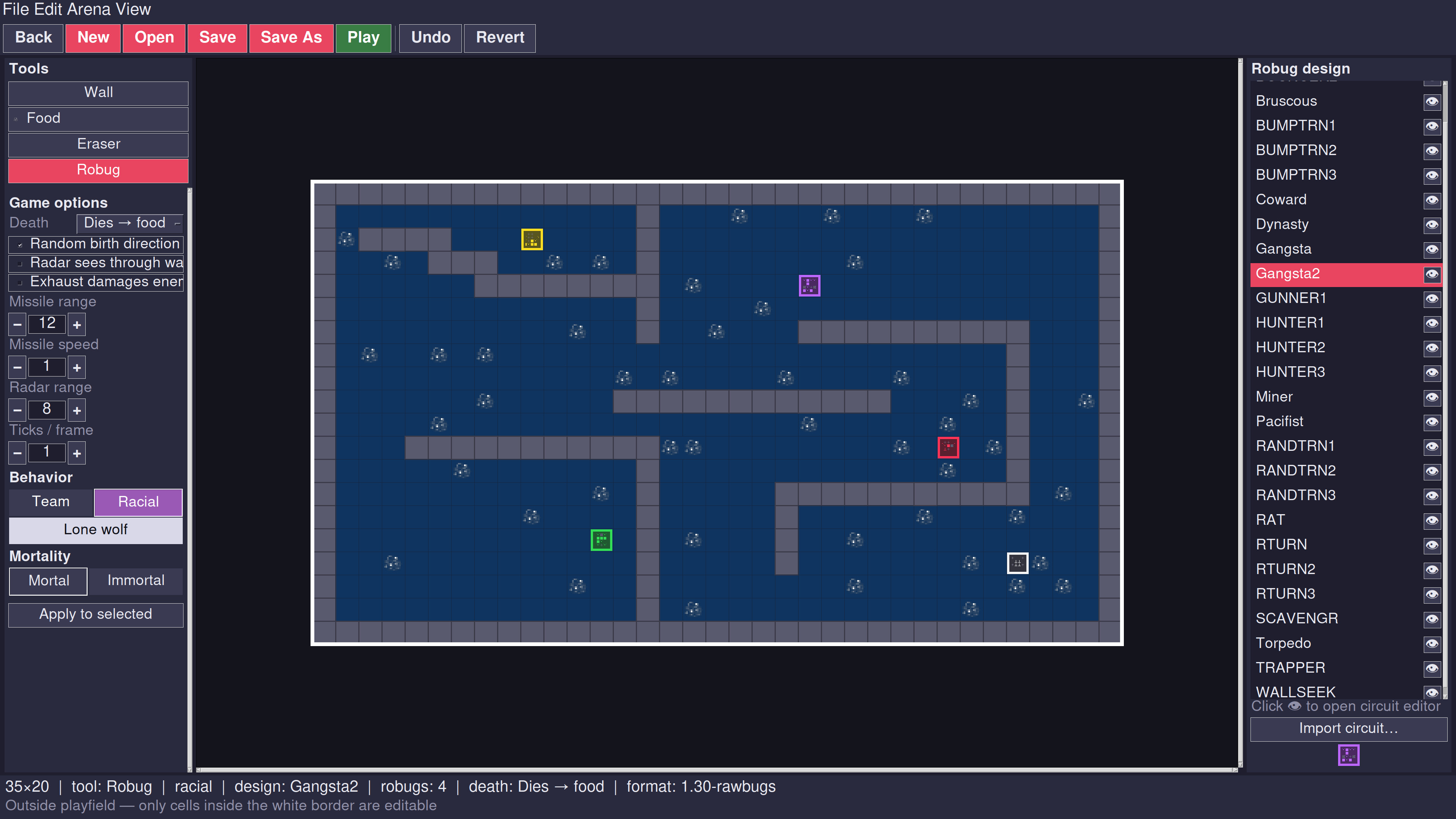The width and height of the screenshot is (1456, 819).
Task: Click the green Play button
Action: (364, 38)
